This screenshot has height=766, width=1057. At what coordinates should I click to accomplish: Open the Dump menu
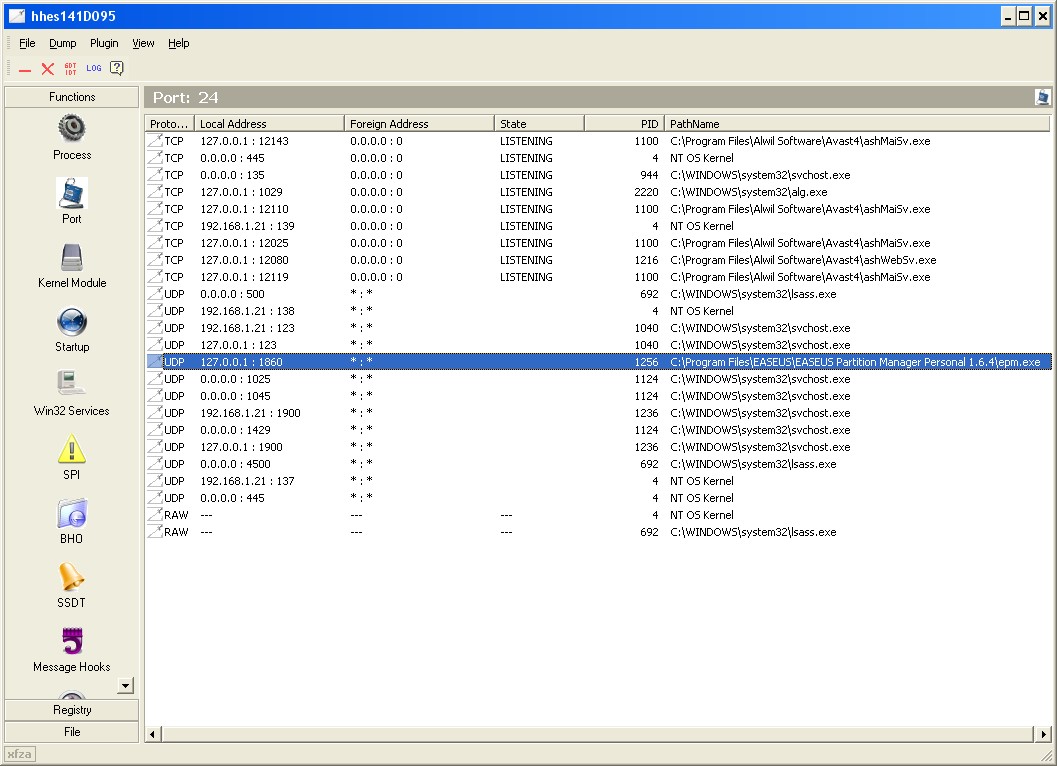coord(63,43)
